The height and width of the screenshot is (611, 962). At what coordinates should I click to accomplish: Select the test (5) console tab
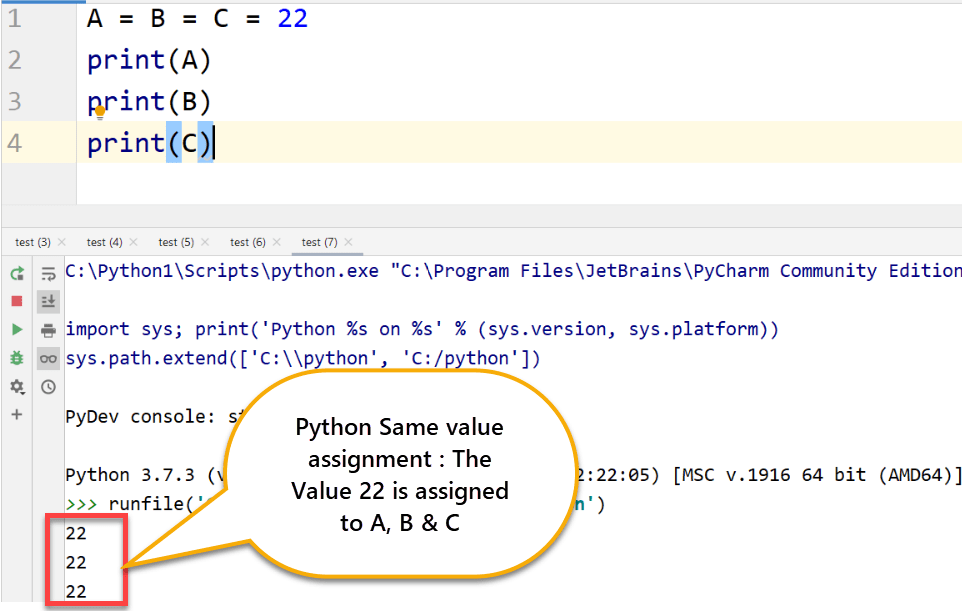click(175, 242)
